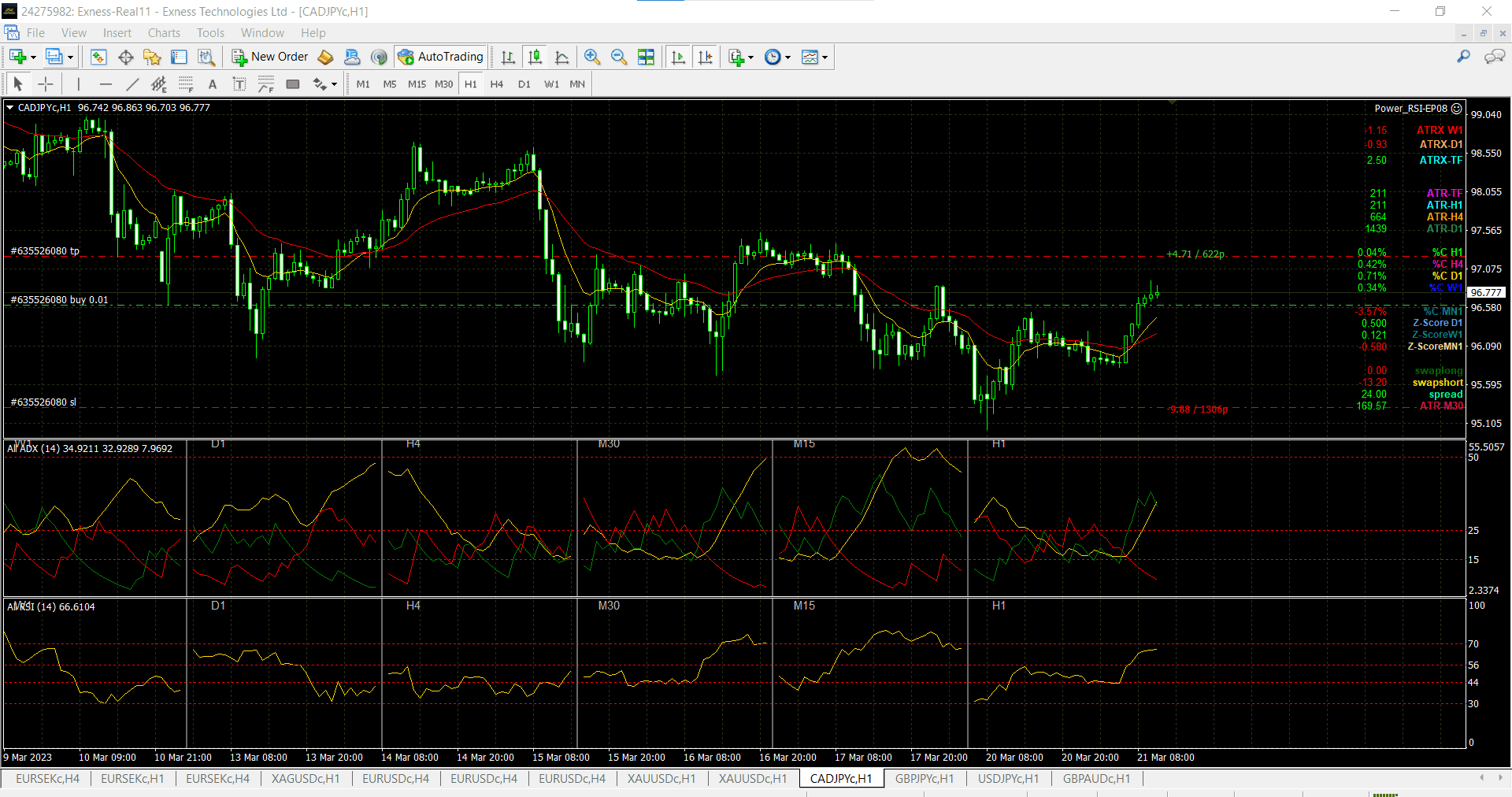Select the text 'A' tool
This screenshot has width=1512, height=797.
click(x=213, y=83)
